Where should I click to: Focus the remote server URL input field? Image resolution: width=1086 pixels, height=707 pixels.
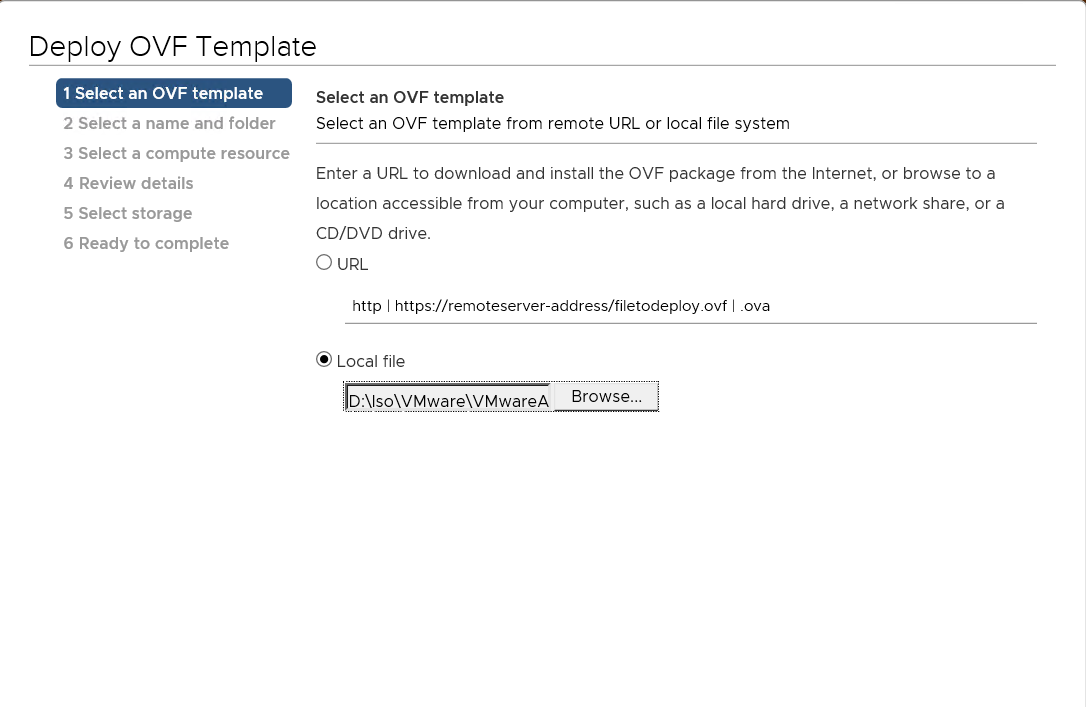(x=690, y=306)
